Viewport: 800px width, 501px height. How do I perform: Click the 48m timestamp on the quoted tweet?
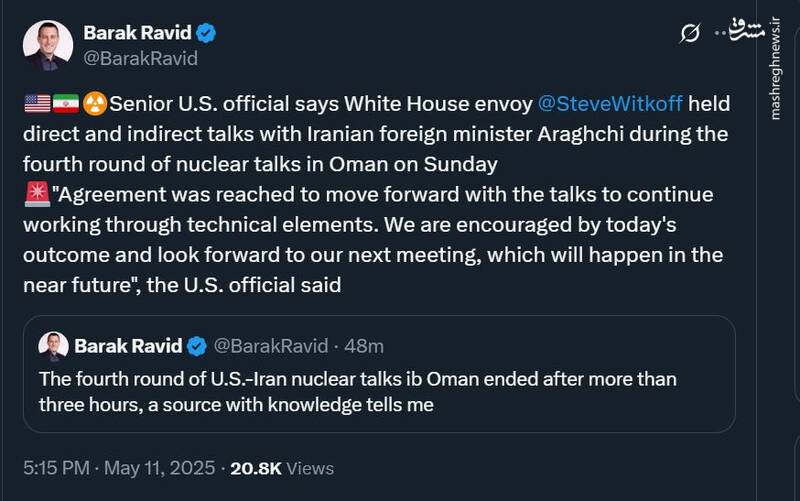364,346
